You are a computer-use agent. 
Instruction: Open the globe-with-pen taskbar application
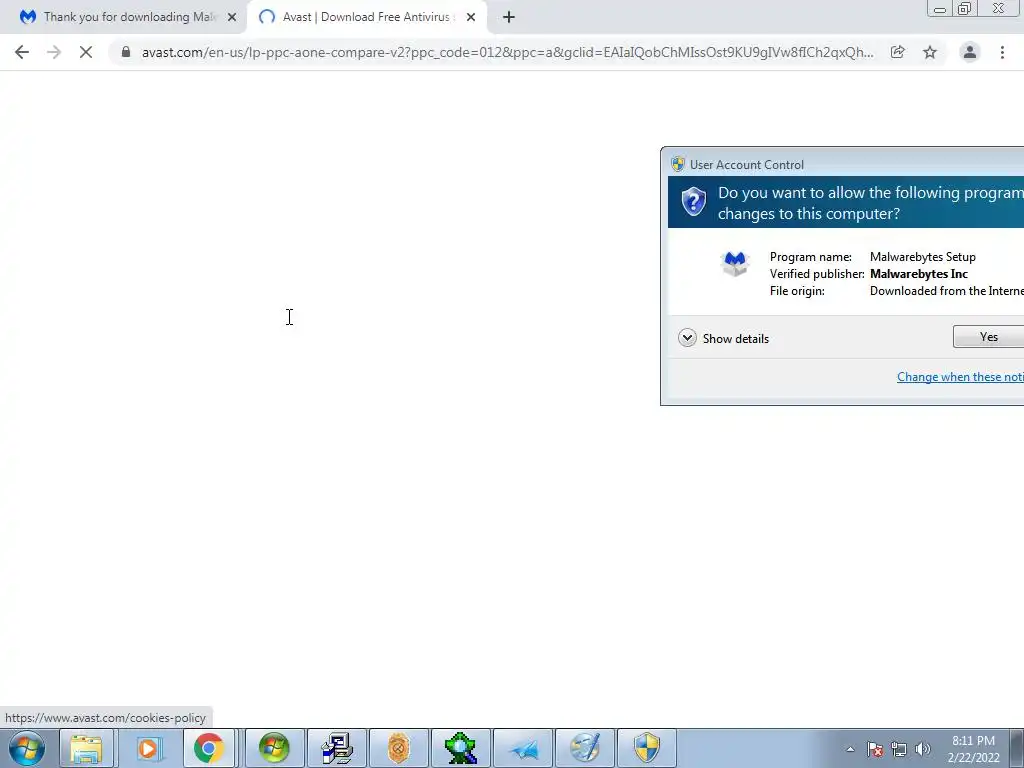coord(585,748)
